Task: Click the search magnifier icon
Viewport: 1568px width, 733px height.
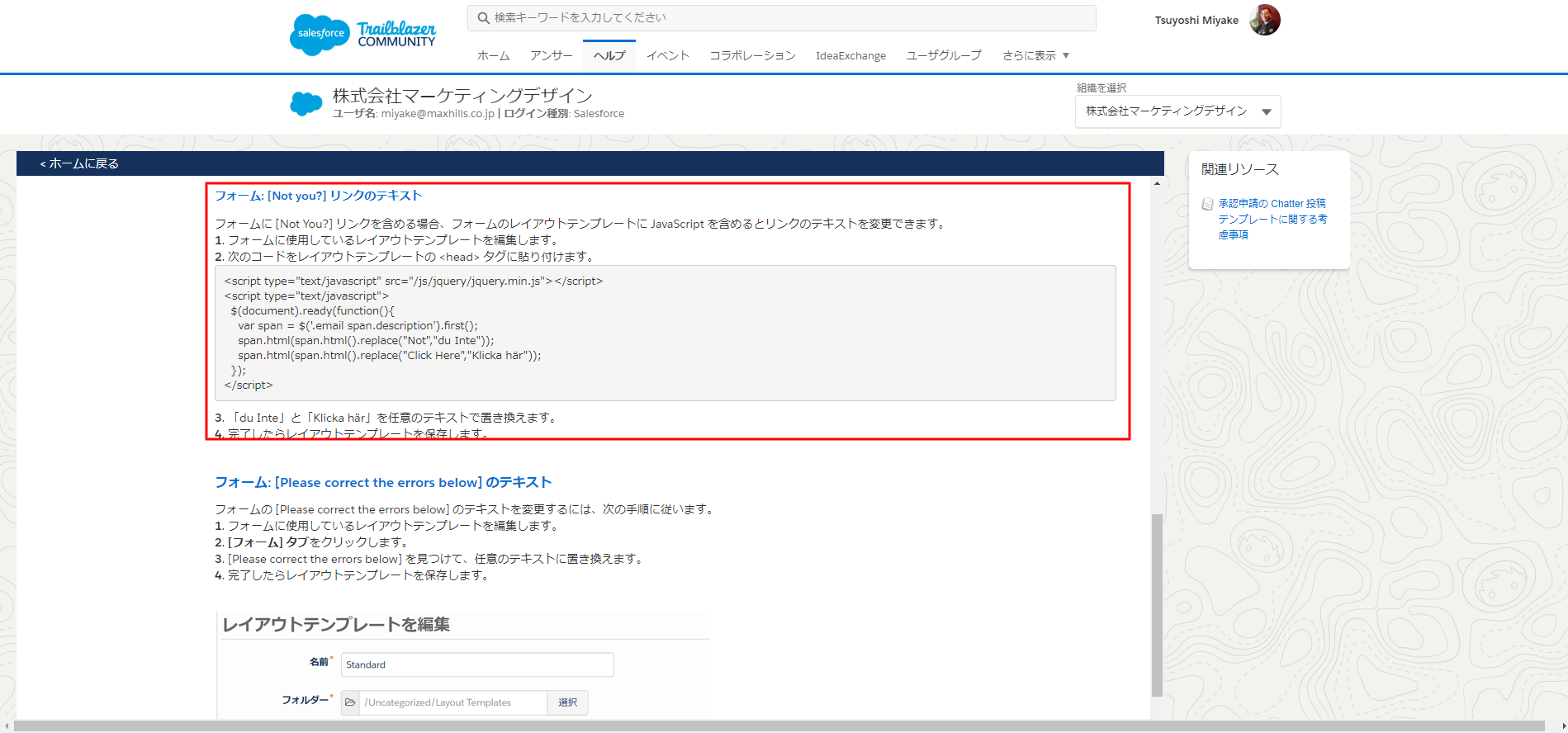Action: tap(484, 18)
